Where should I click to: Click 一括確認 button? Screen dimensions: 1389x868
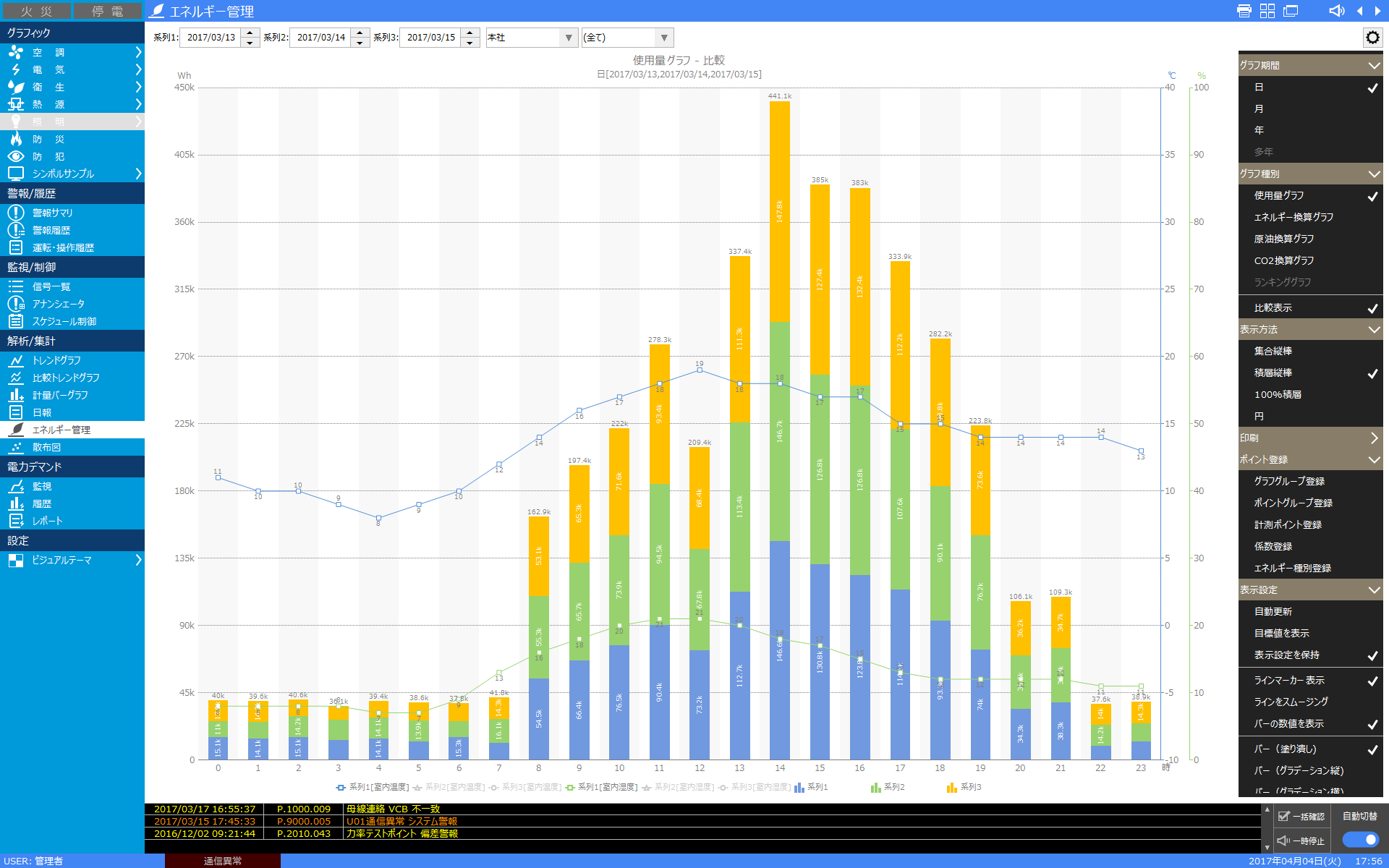1301,816
